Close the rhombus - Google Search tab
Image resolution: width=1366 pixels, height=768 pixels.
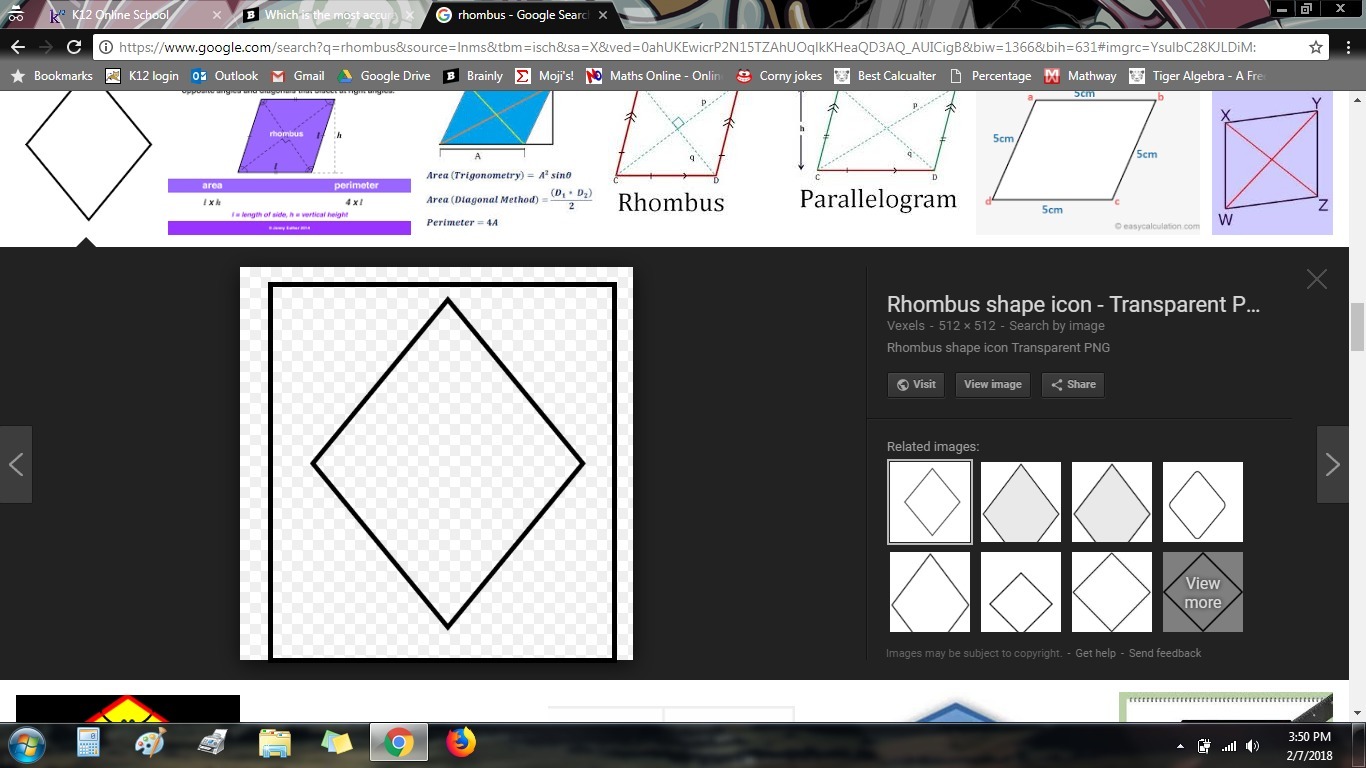point(601,15)
